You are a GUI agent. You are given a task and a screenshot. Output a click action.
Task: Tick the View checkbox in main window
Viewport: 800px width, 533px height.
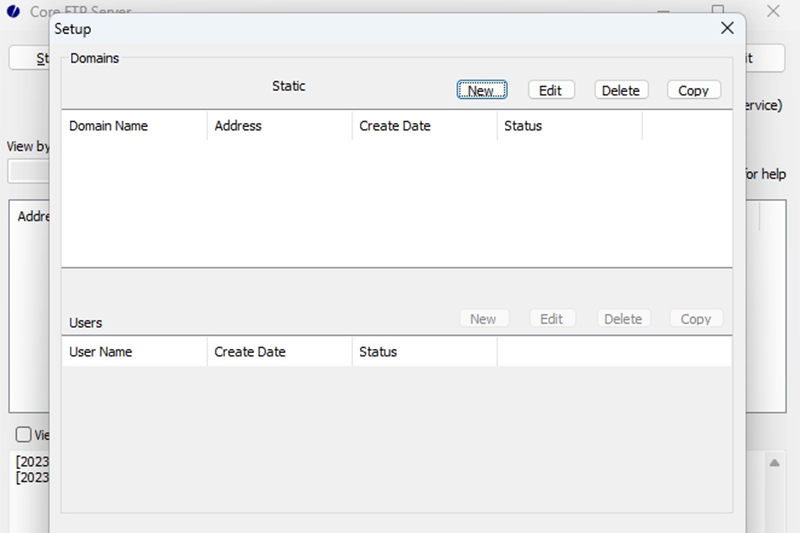coord(23,435)
